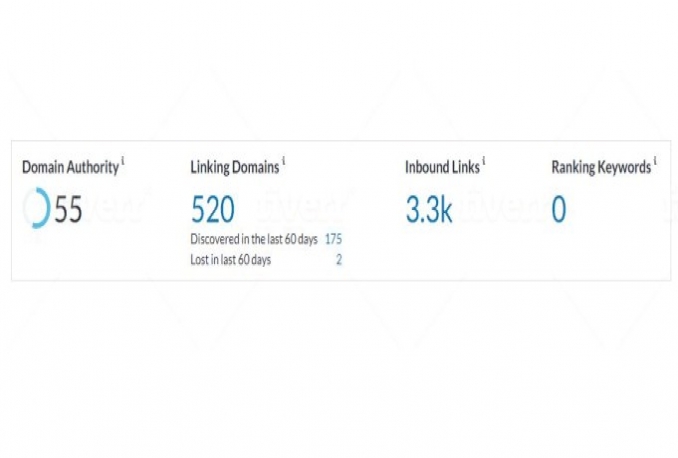Image resolution: width=678 pixels, height=458 pixels.
Task: Open the 3.3k inbound links value
Action: tap(429, 210)
